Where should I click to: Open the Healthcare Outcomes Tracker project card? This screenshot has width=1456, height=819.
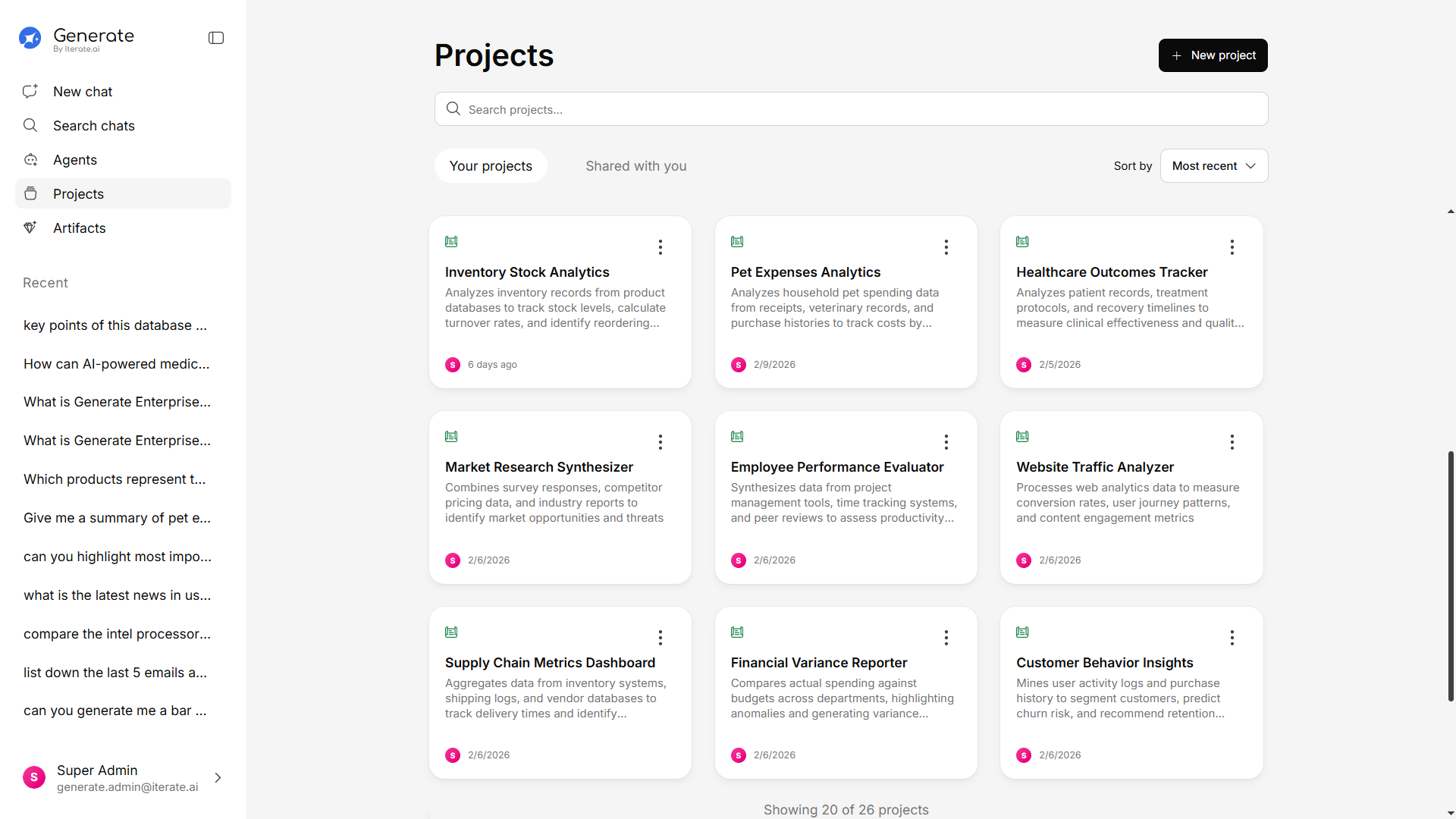tap(1111, 272)
